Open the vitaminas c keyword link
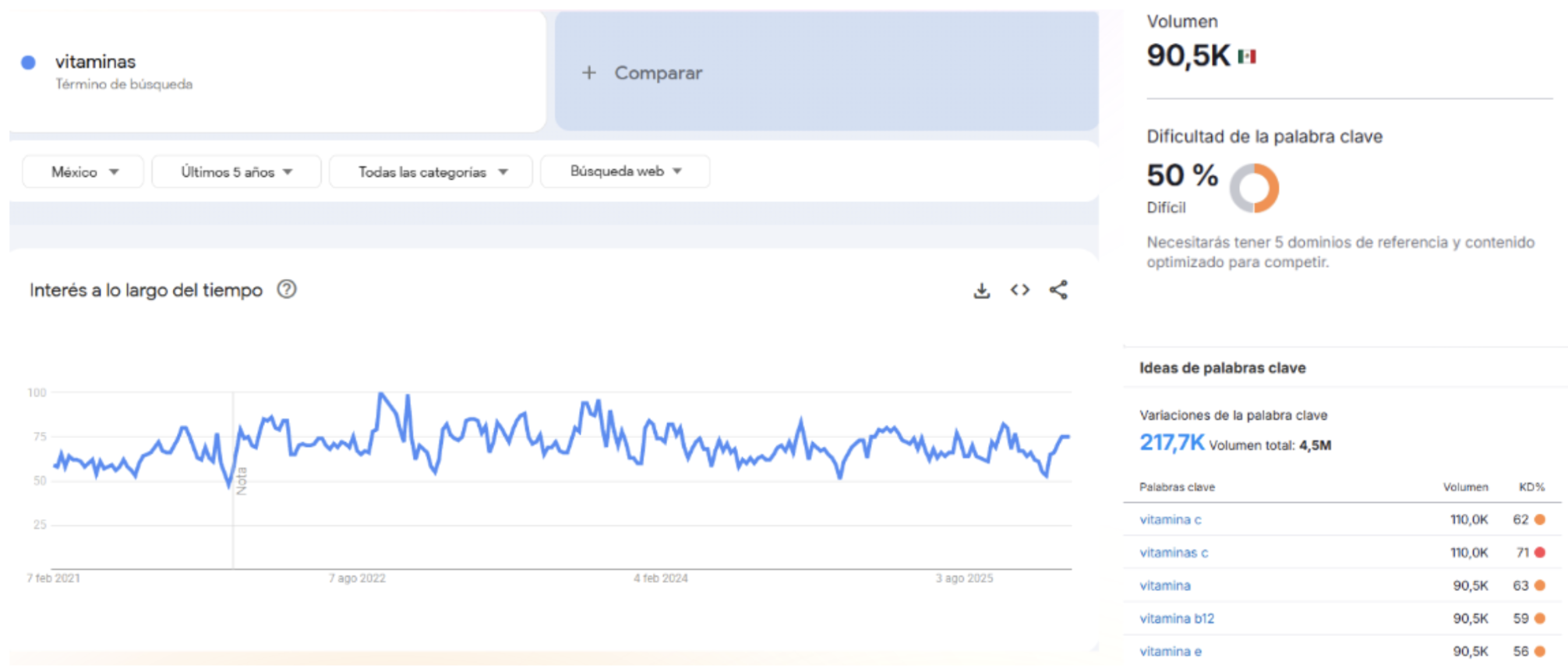 [x=1173, y=553]
